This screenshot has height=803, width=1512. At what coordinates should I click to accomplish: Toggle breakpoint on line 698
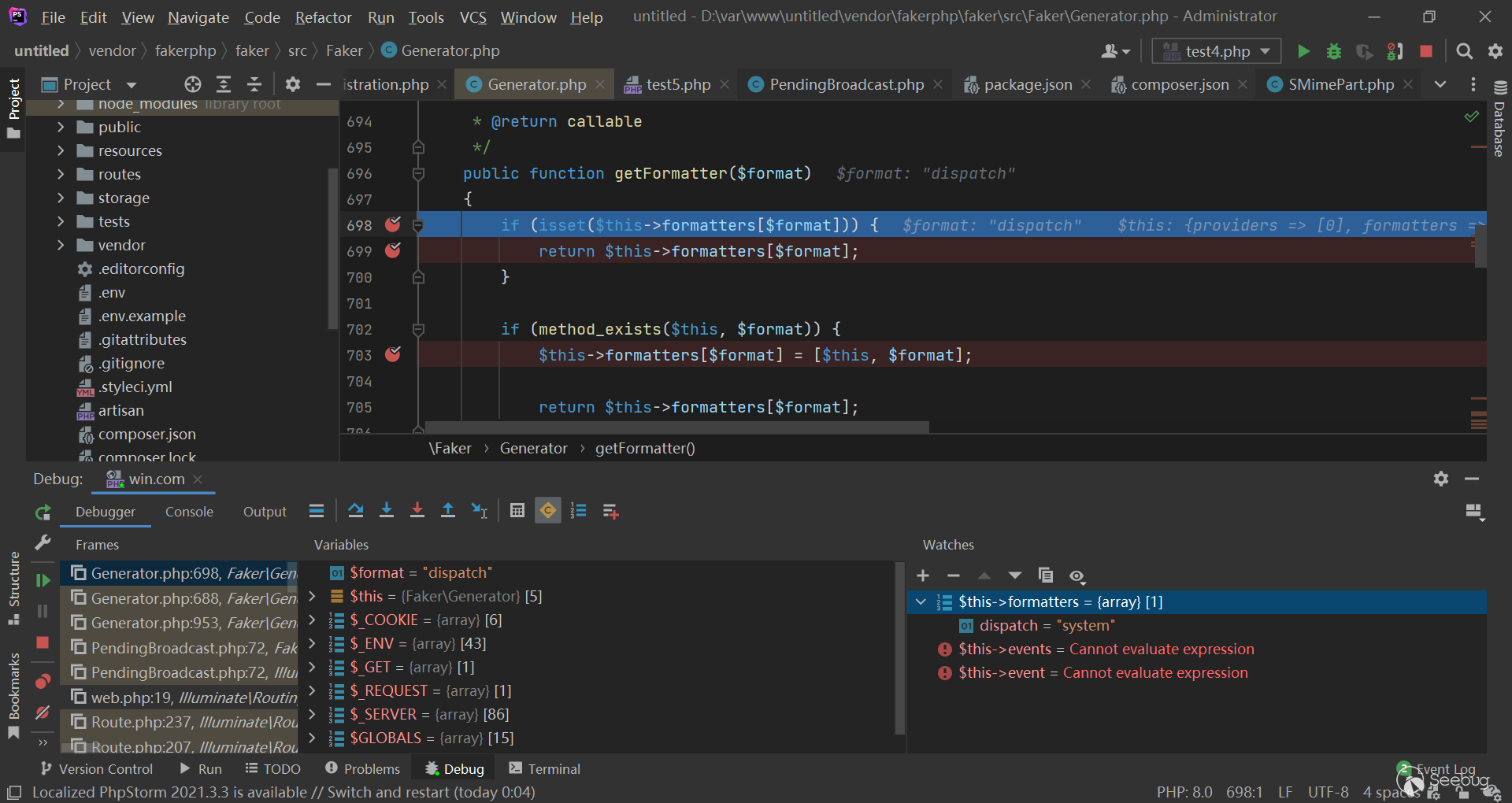[392, 225]
